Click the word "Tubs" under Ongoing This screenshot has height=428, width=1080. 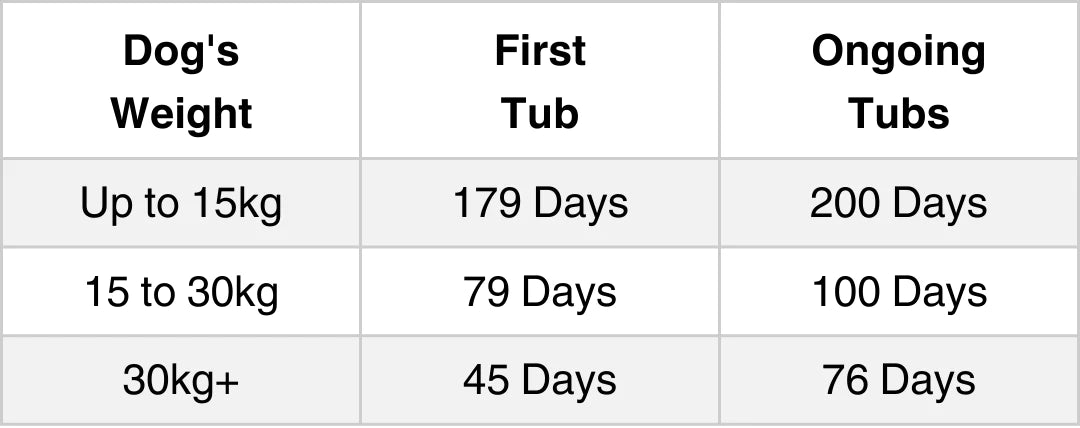(x=898, y=113)
